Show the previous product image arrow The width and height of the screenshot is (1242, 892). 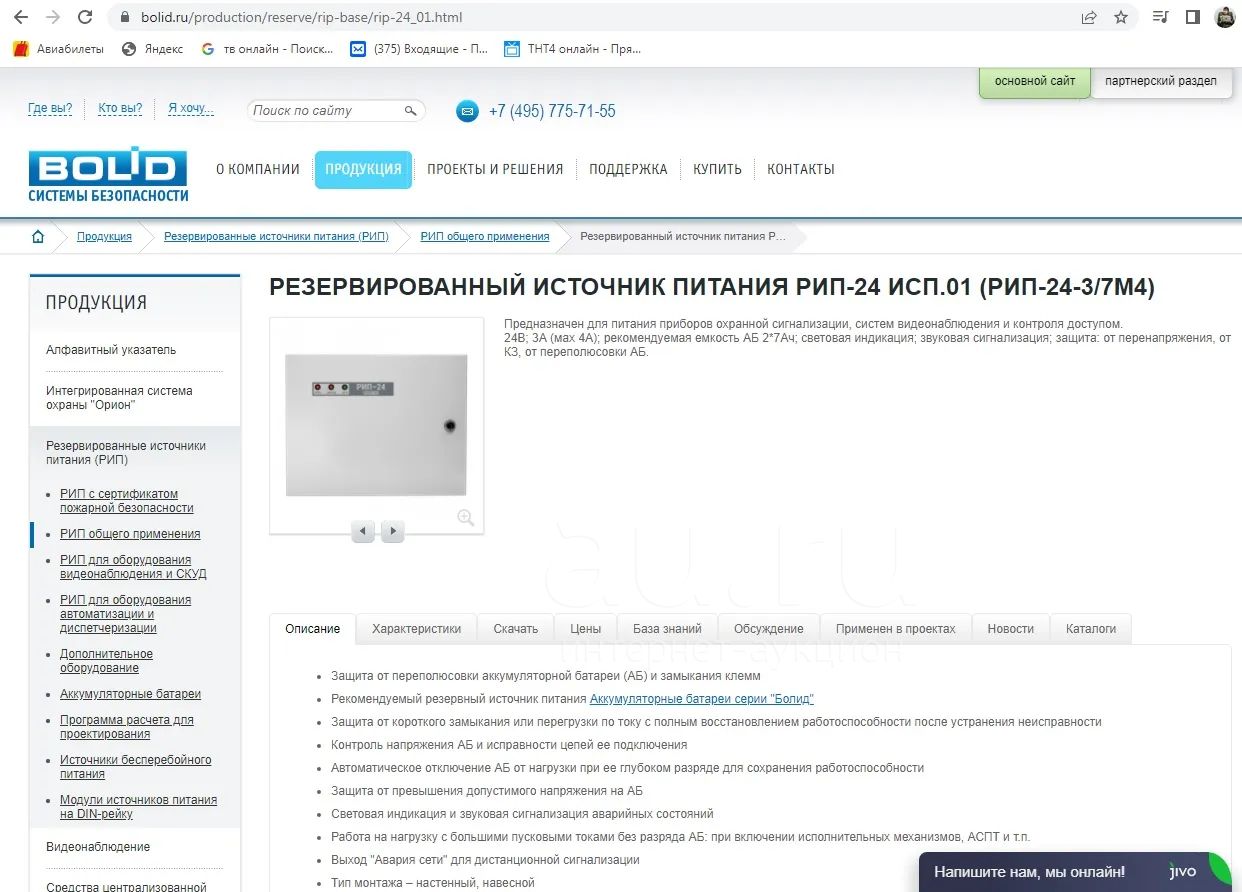click(363, 531)
